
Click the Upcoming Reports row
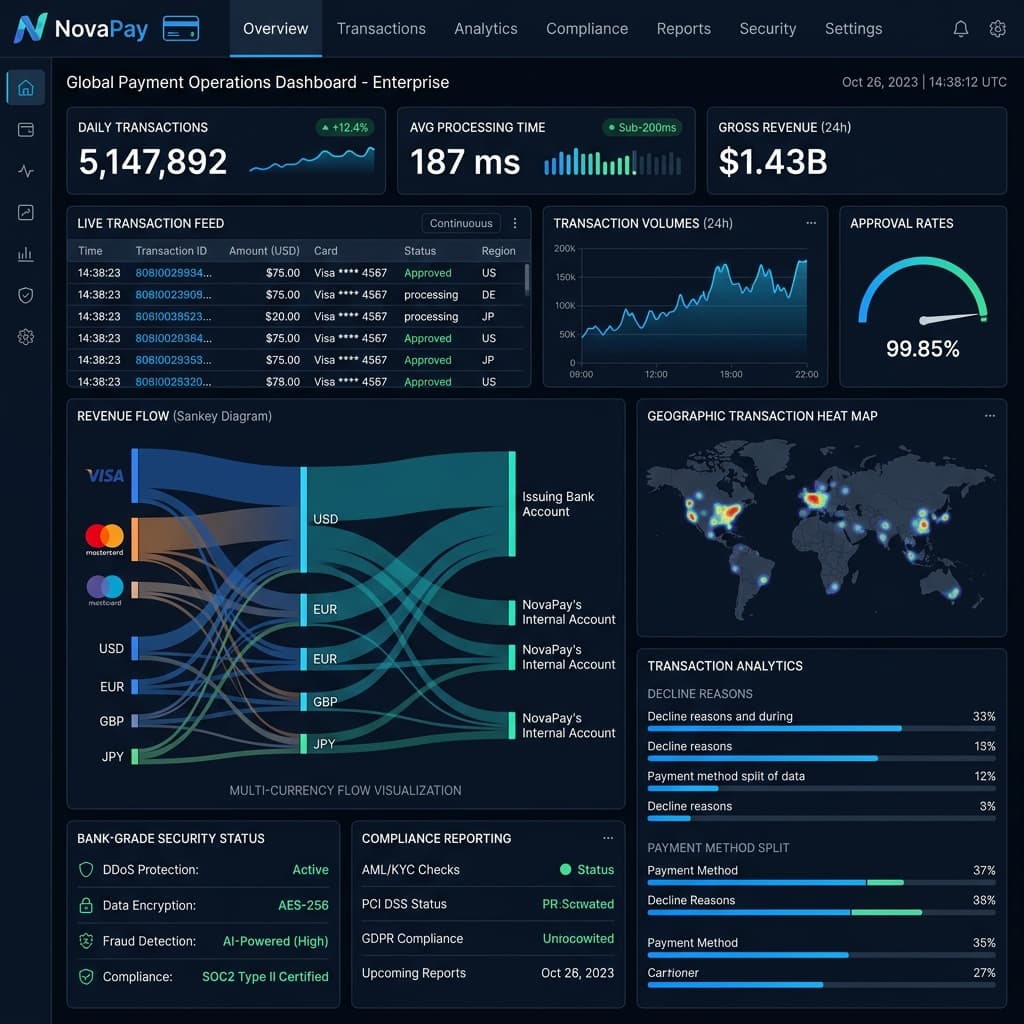point(488,973)
